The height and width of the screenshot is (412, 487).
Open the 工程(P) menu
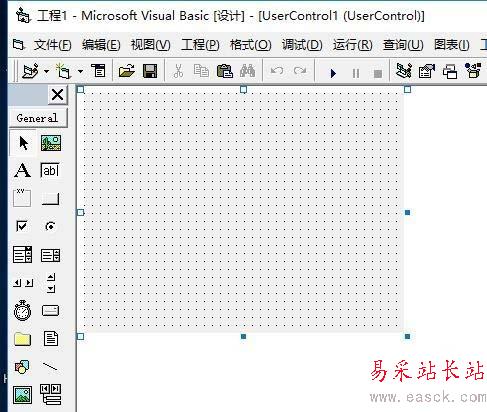[x=200, y=45]
